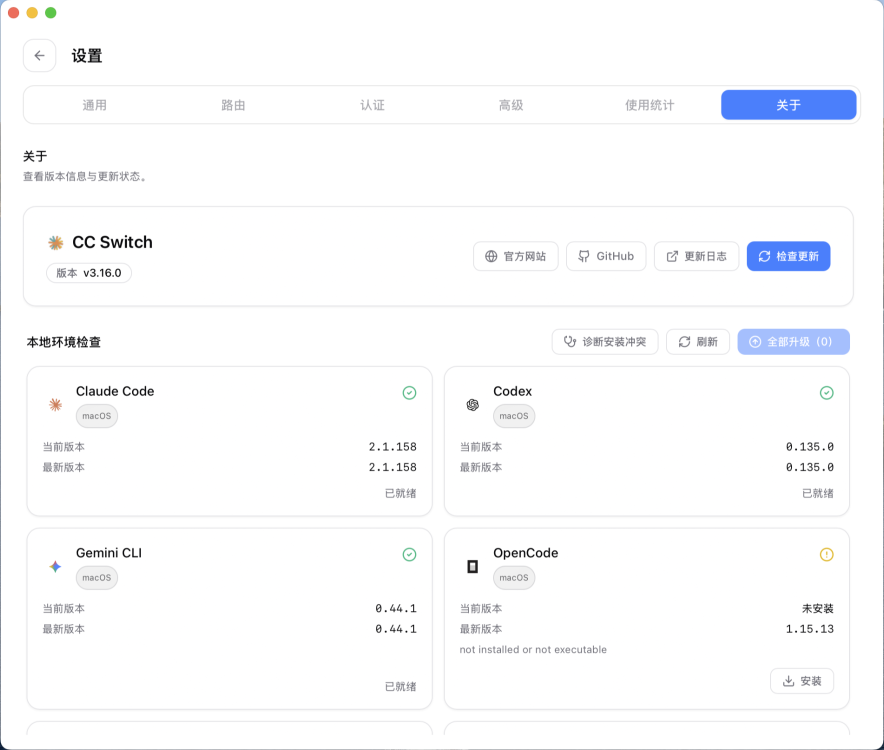Screen dimensions: 884x750
Task: Open the GitHub repository button
Action: point(606,256)
